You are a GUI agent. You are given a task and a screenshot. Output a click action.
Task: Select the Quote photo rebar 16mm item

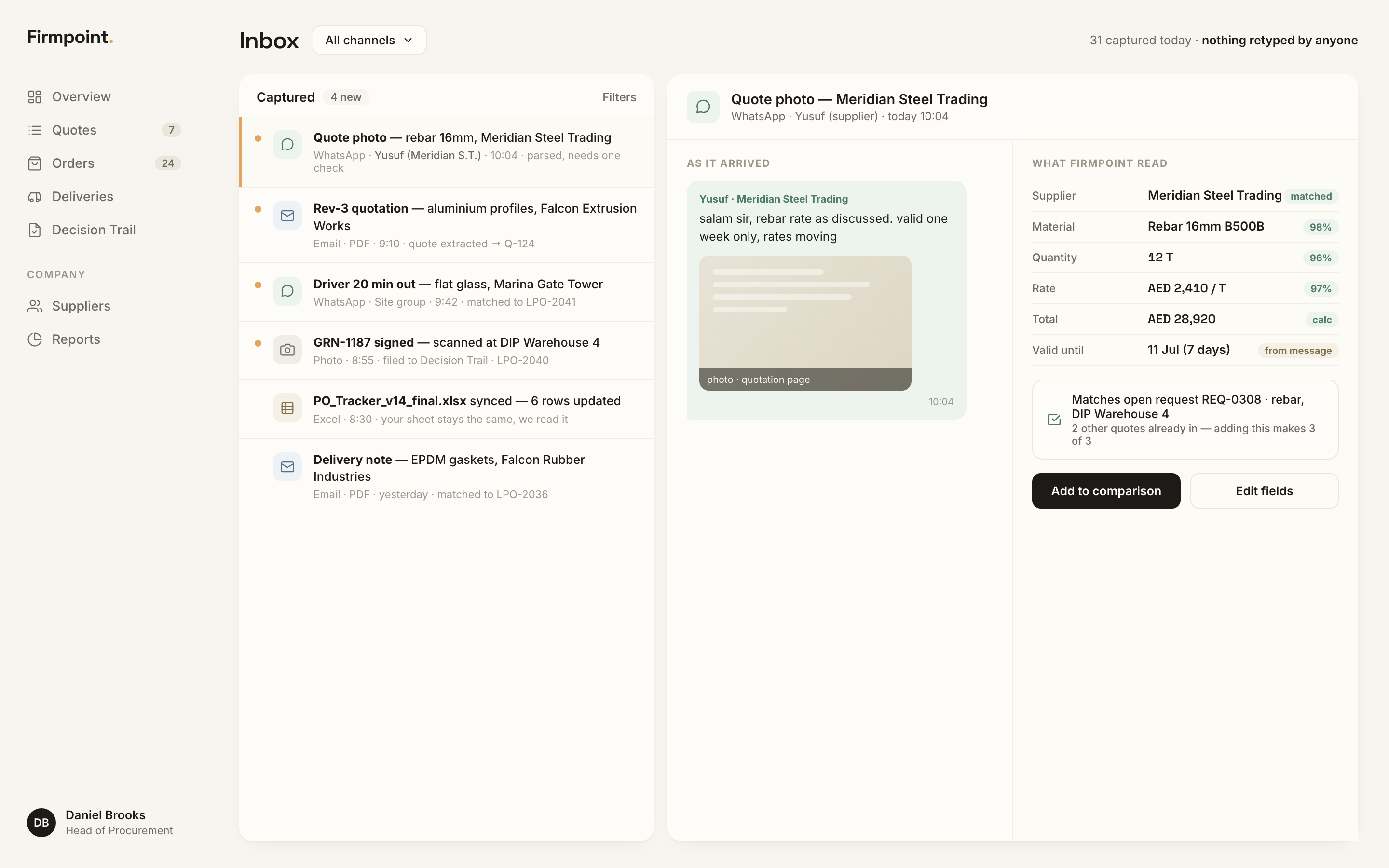click(447, 152)
